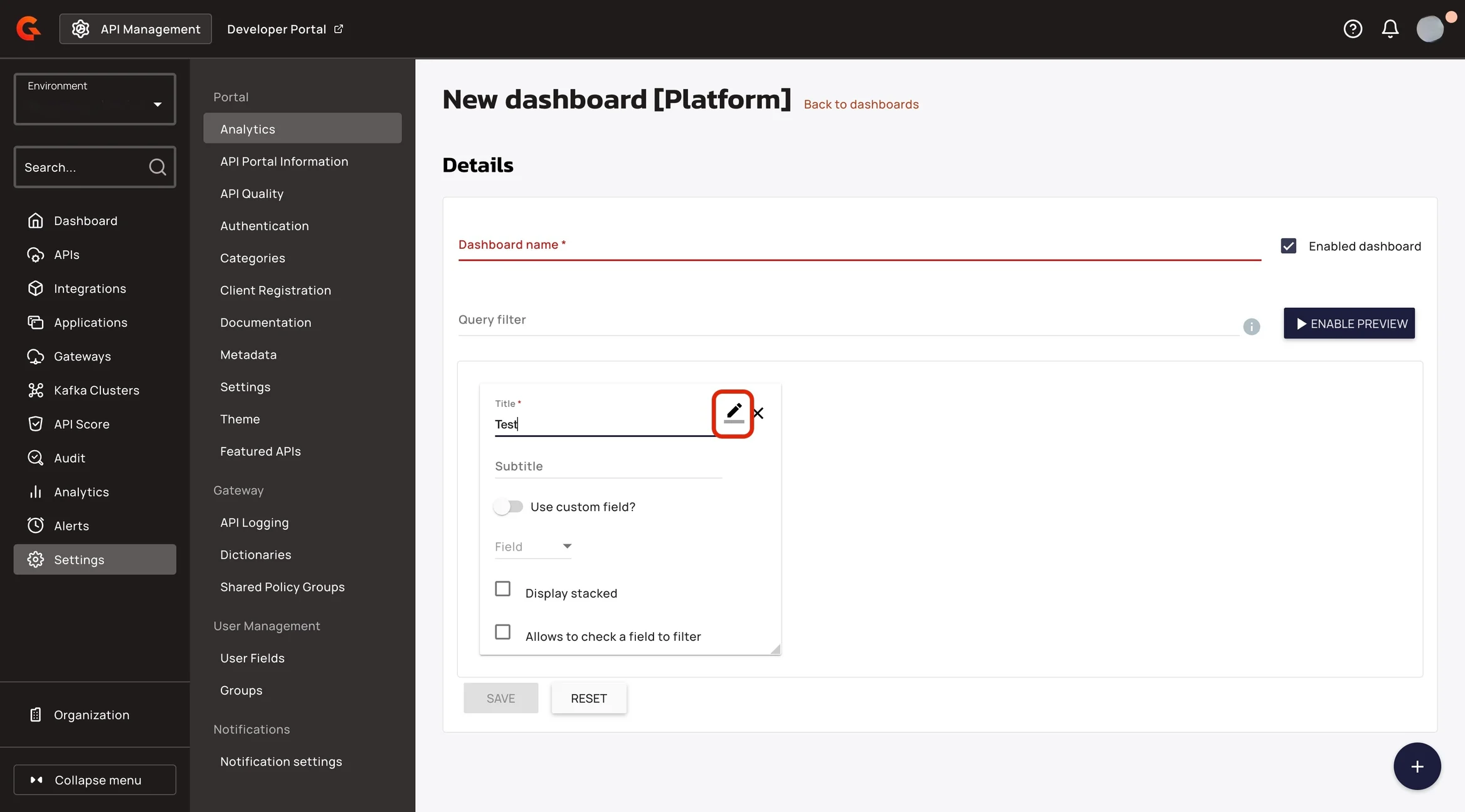The width and height of the screenshot is (1465, 812).
Task: Uncheck Enabled dashboard checkbox
Action: [1288, 246]
